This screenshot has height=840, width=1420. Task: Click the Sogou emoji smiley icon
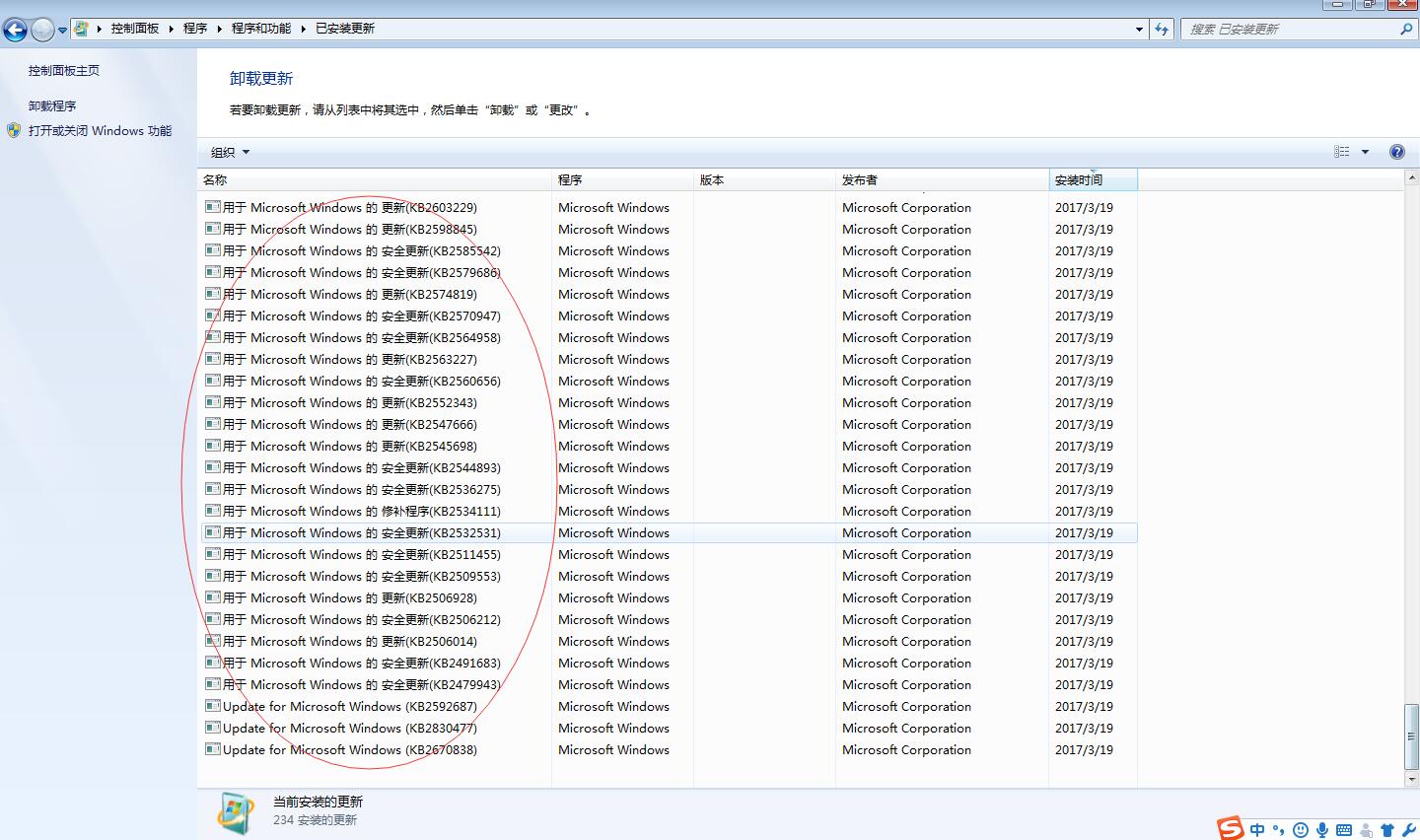pyautogui.click(x=1301, y=830)
